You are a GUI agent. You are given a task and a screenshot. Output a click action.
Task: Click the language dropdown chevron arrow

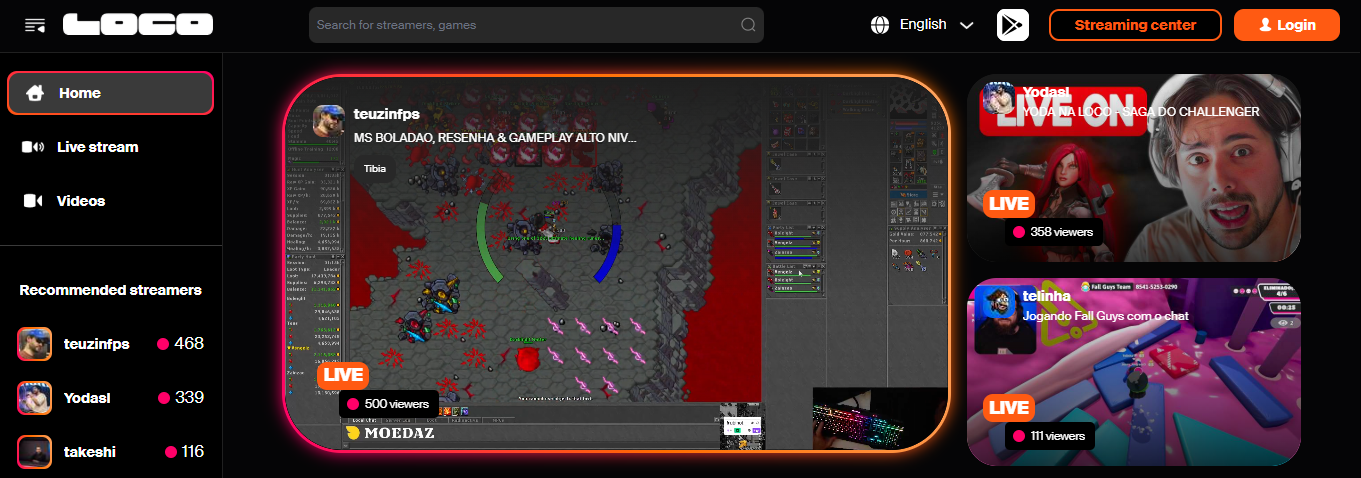tap(966, 26)
